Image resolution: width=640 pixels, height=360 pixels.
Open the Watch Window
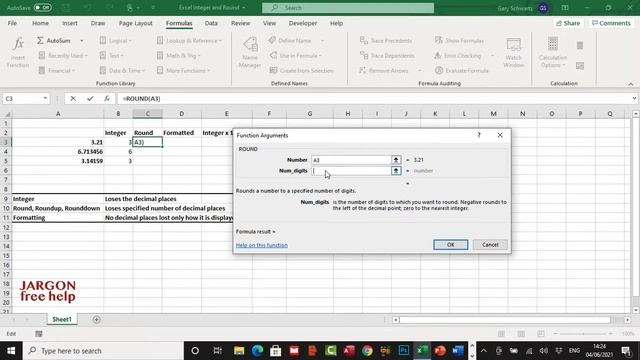513,52
